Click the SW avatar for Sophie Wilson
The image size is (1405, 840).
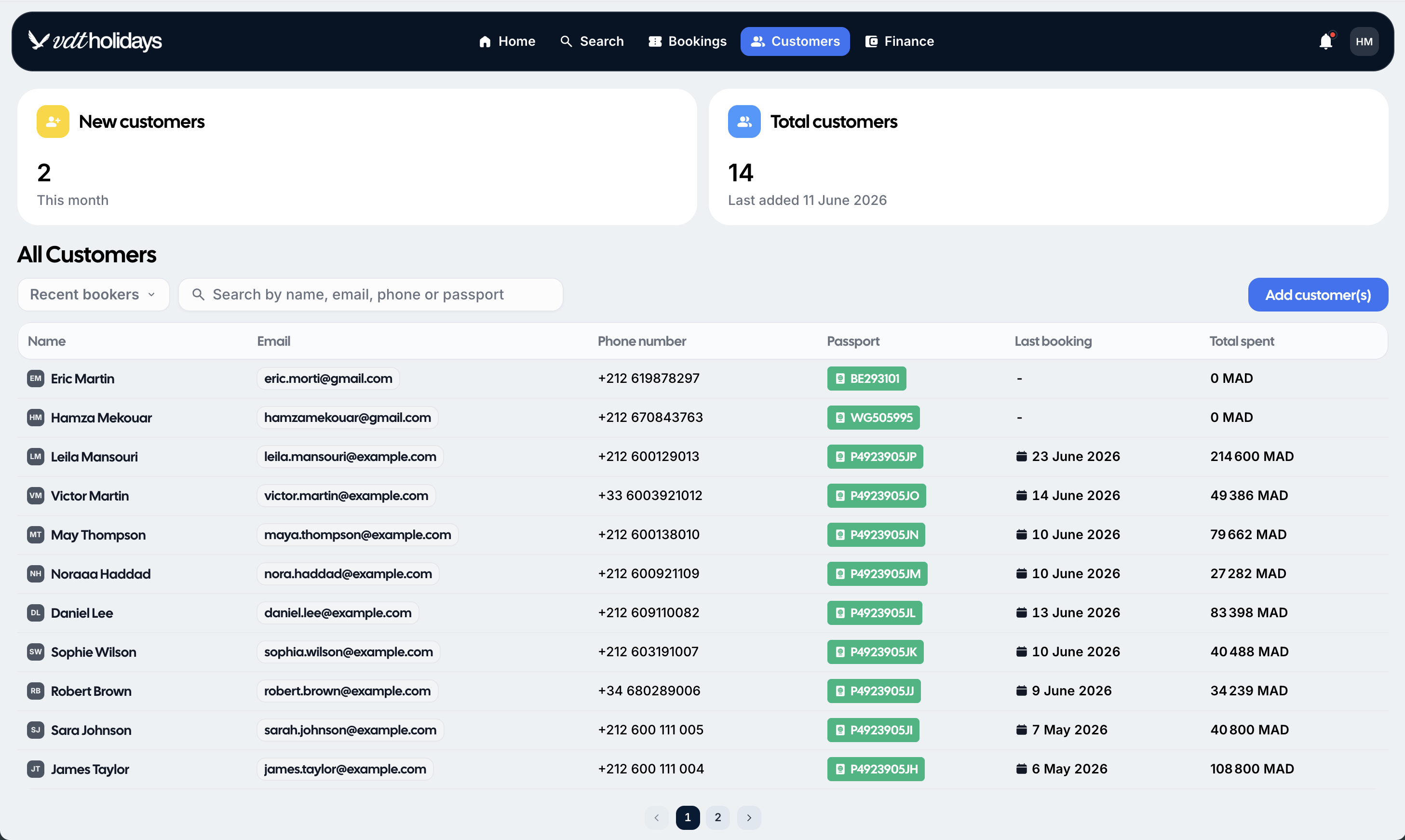pyautogui.click(x=36, y=651)
